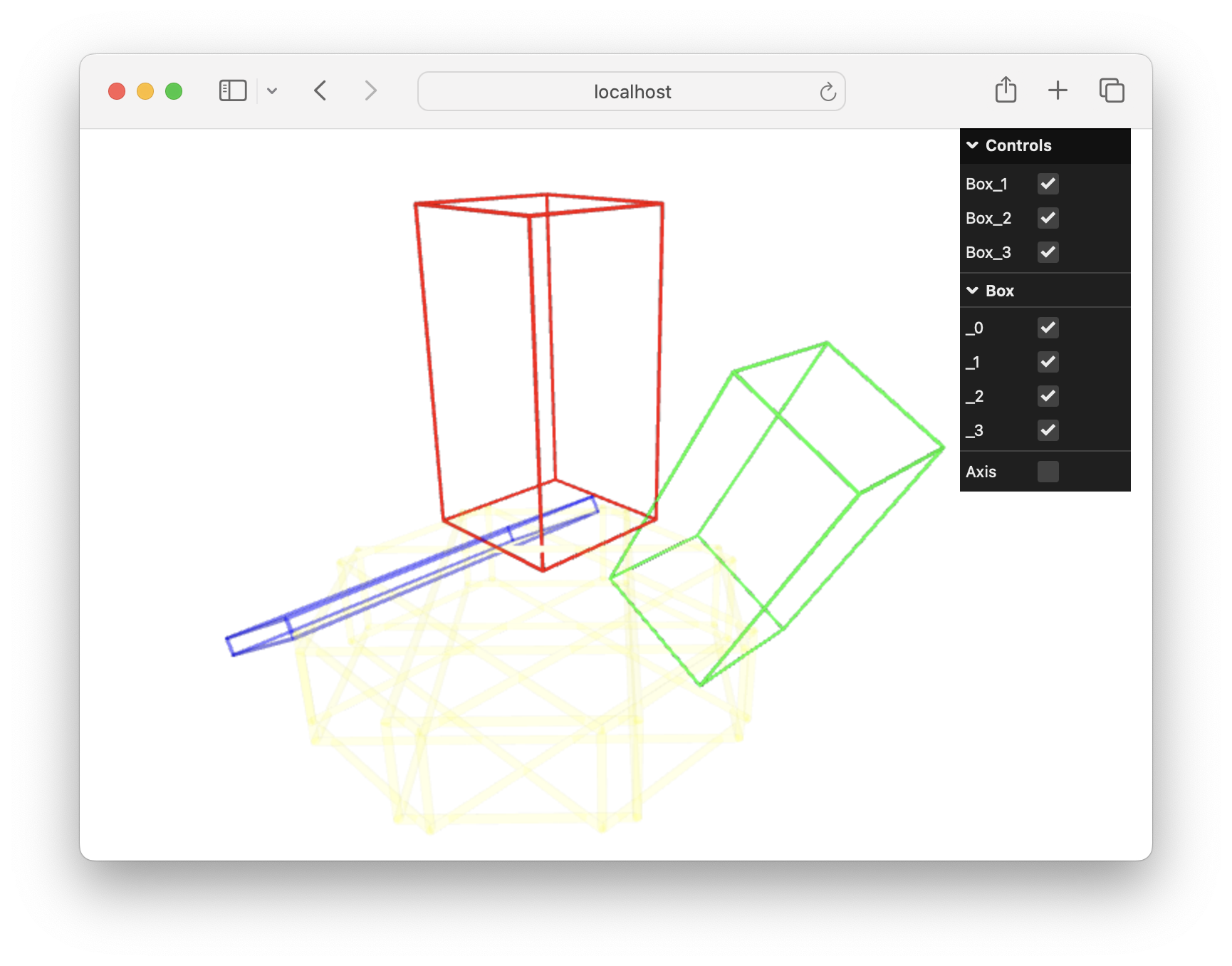Screen dimensions: 1232x966
Task: Open the sidebar options dropdown chevron
Action: (x=272, y=91)
